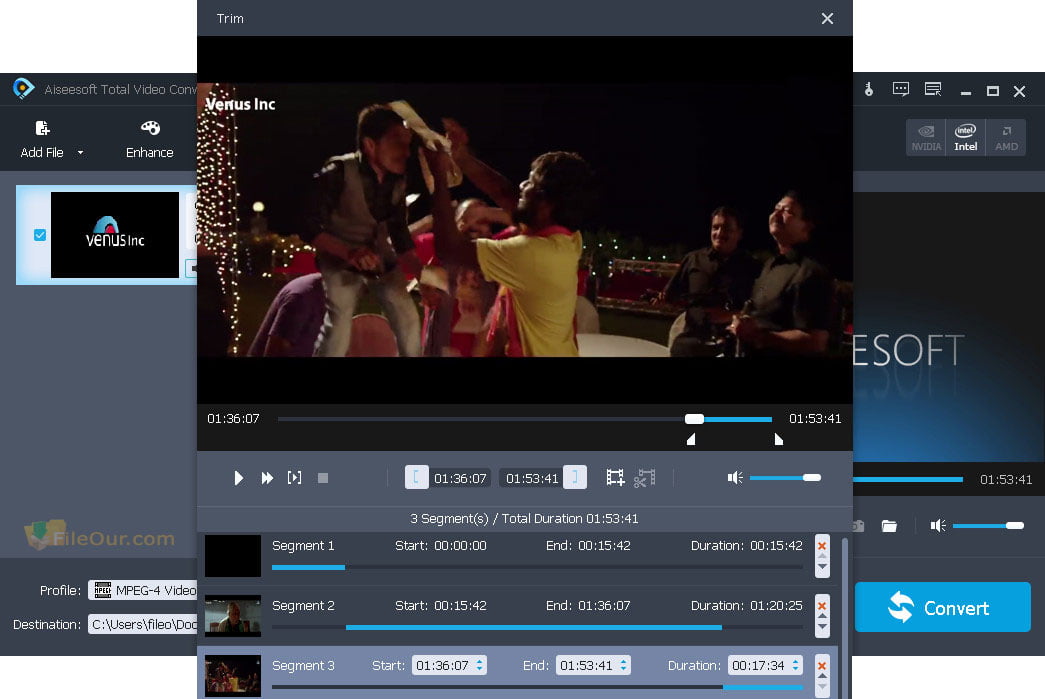The image size is (1045, 699).
Task: Click the Segment 3 Duration stepper arrows
Action: [x=795, y=665]
